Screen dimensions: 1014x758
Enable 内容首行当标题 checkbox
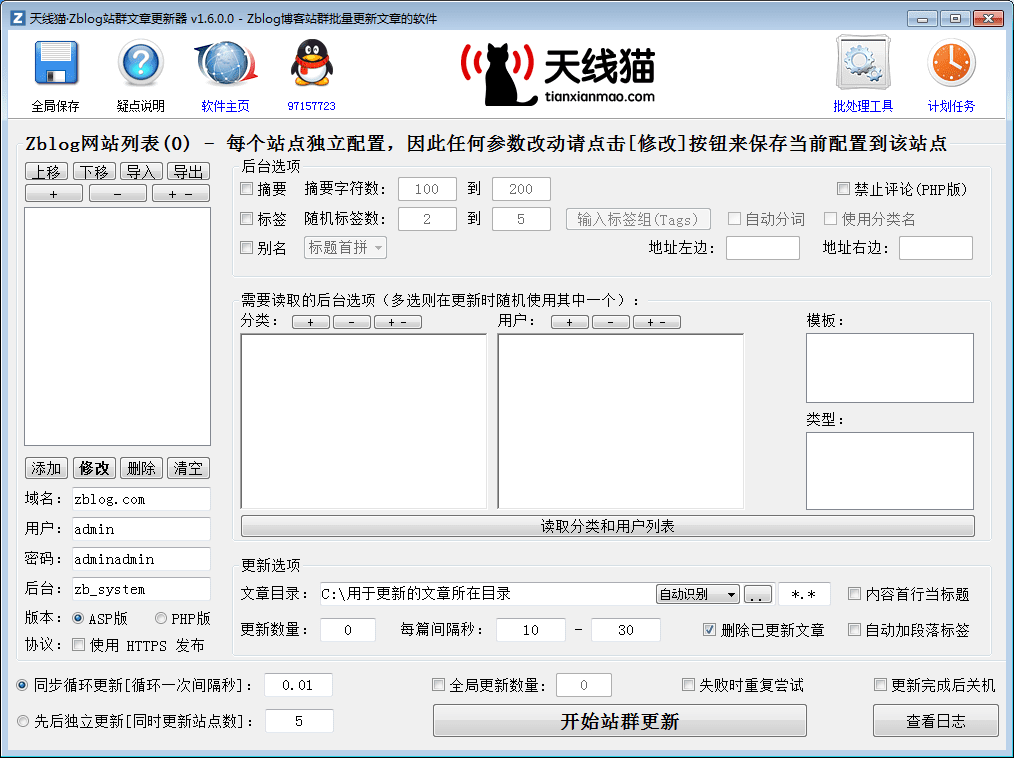pyautogui.click(x=854, y=594)
